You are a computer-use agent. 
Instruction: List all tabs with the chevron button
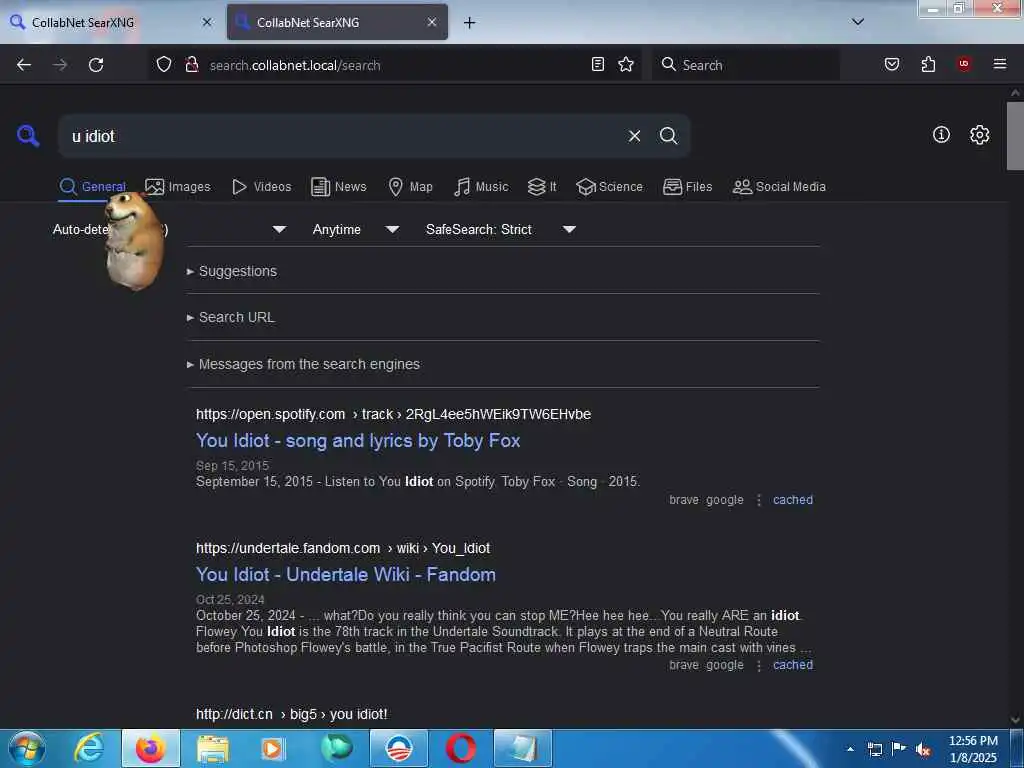coord(857,22)
